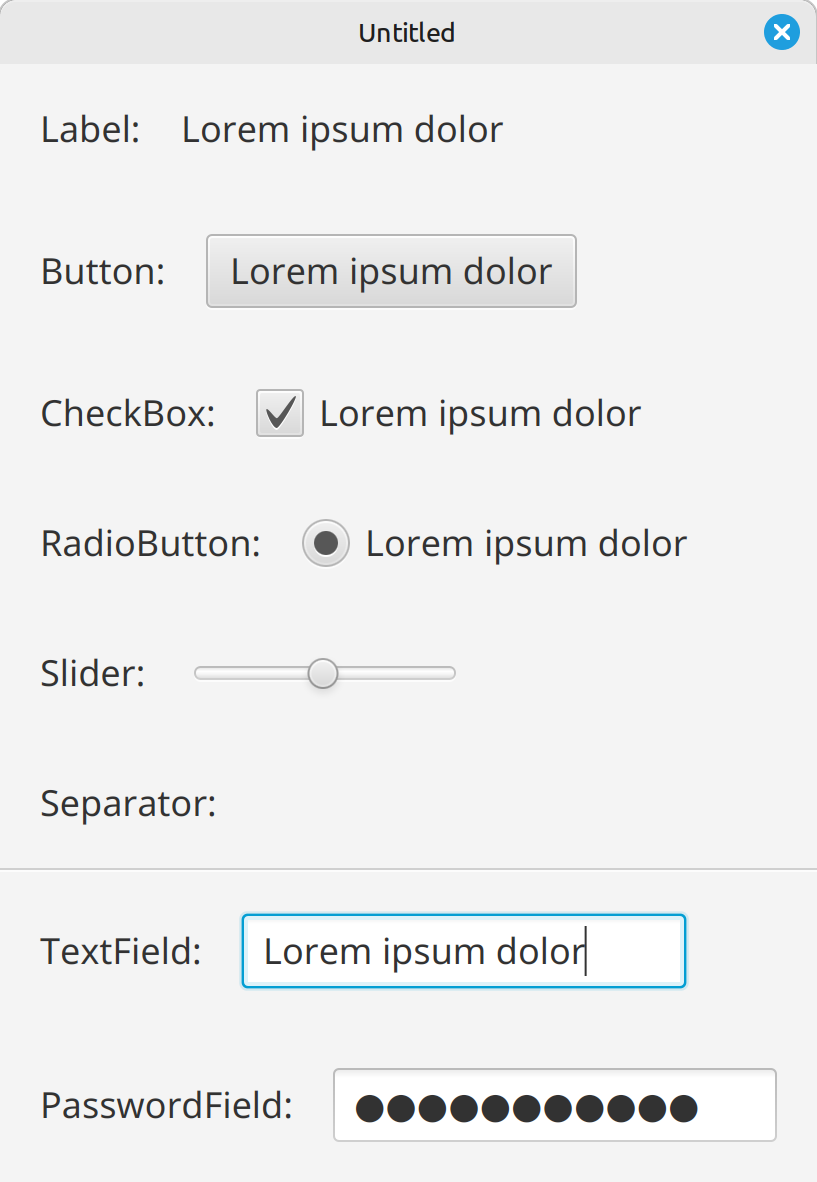Click the "Separator:" caption
817x1182 pixels.
tap(128, 804)
